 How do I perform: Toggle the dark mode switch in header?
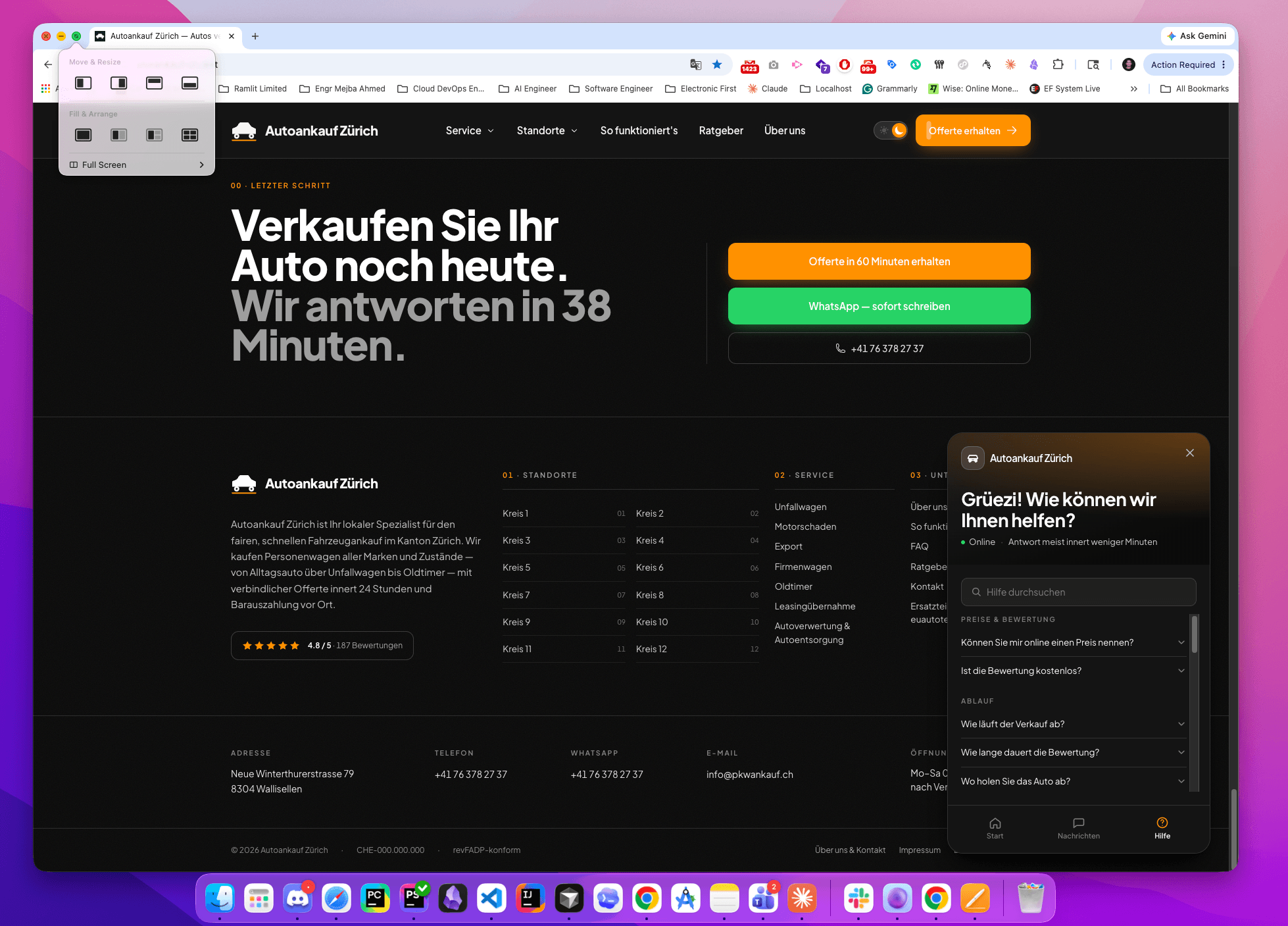click(x=891, y=130)
